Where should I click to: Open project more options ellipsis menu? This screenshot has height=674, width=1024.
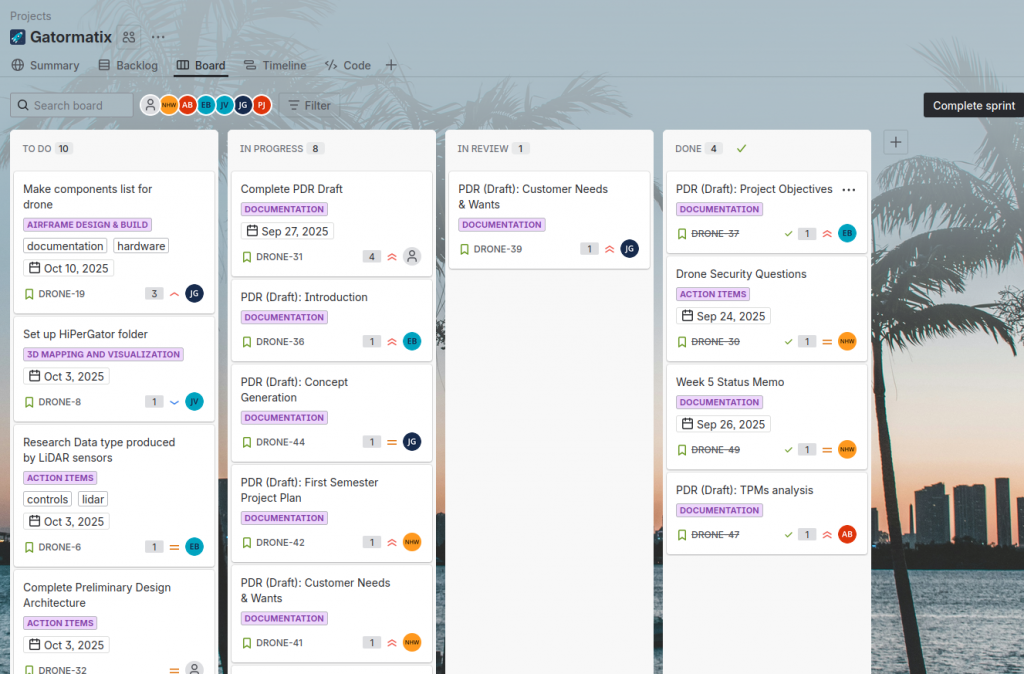[x=158, y=37]
